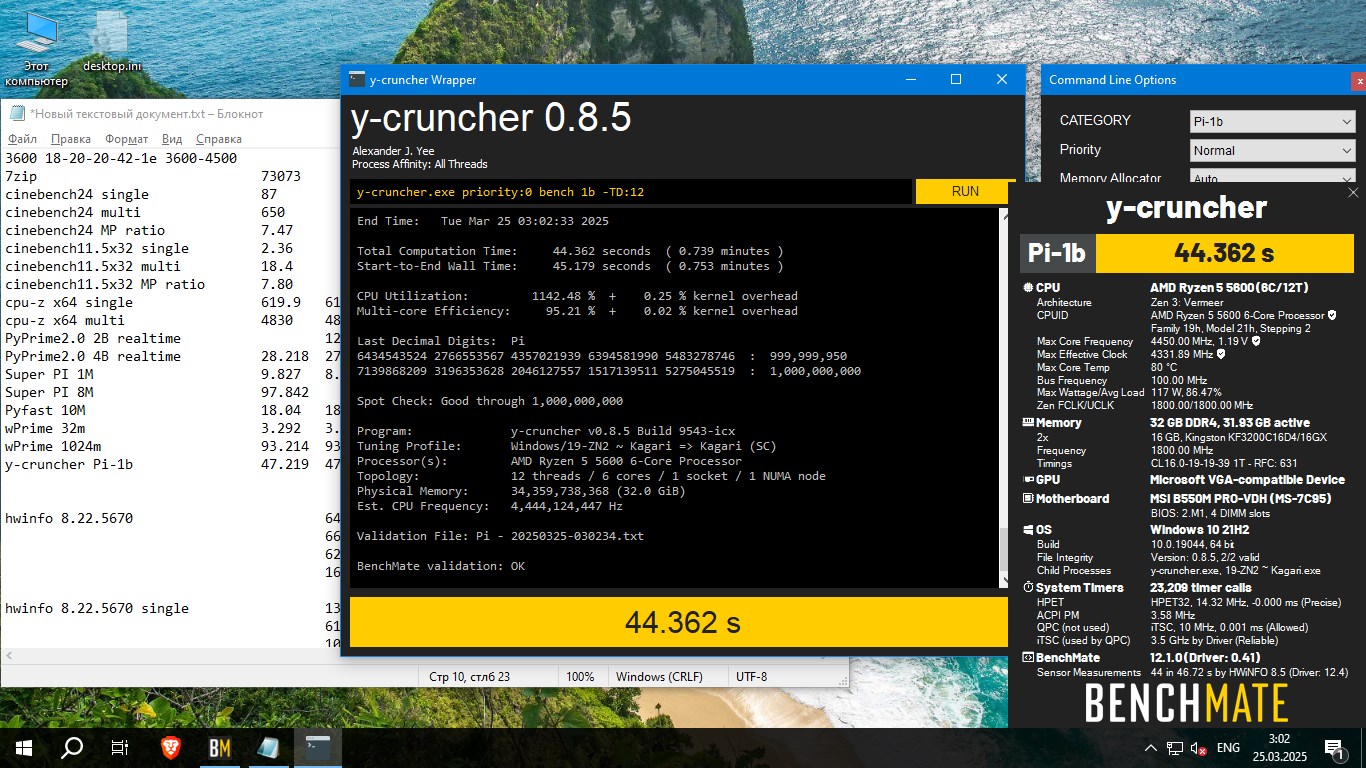This screenshot has width=1366, height=768.
Task: Switch ENG input language indicator
Action: pos(1228,747)
